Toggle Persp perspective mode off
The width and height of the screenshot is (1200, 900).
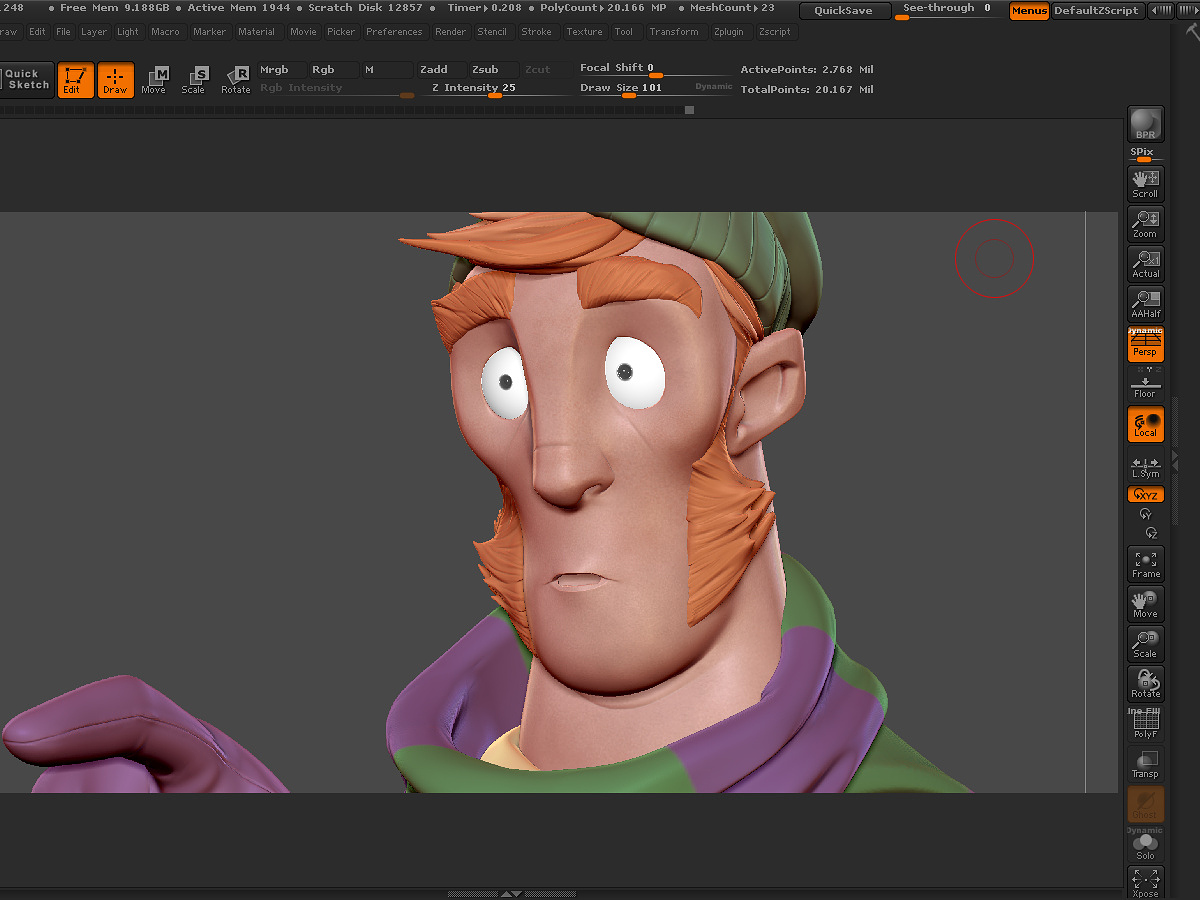click(1145, 344)
